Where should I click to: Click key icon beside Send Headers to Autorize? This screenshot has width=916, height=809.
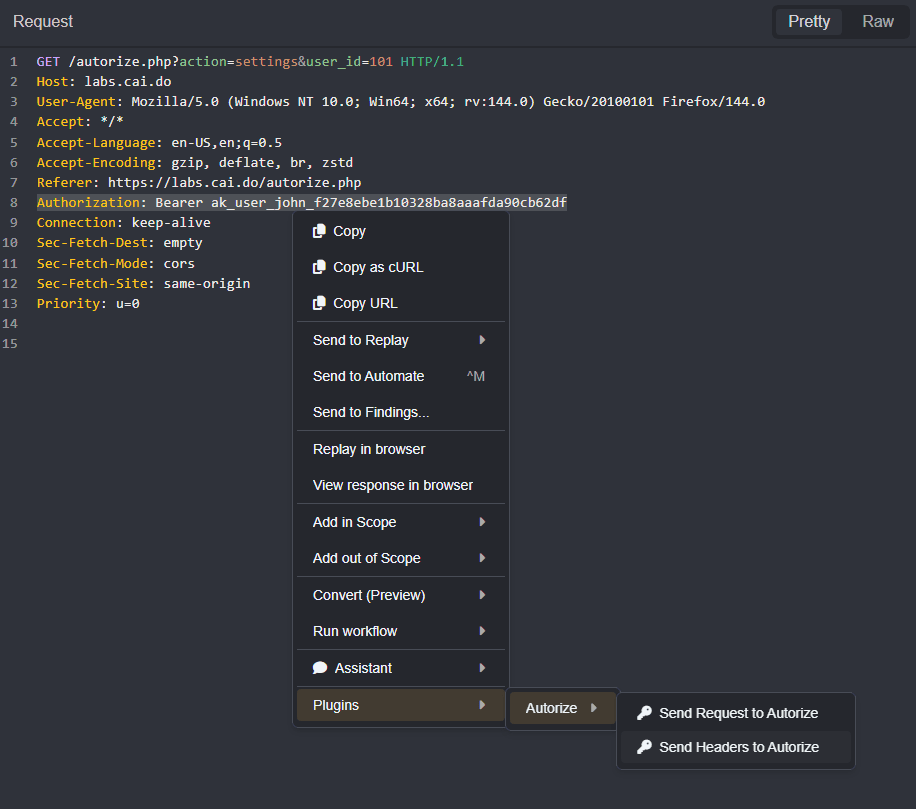[644, 747]
